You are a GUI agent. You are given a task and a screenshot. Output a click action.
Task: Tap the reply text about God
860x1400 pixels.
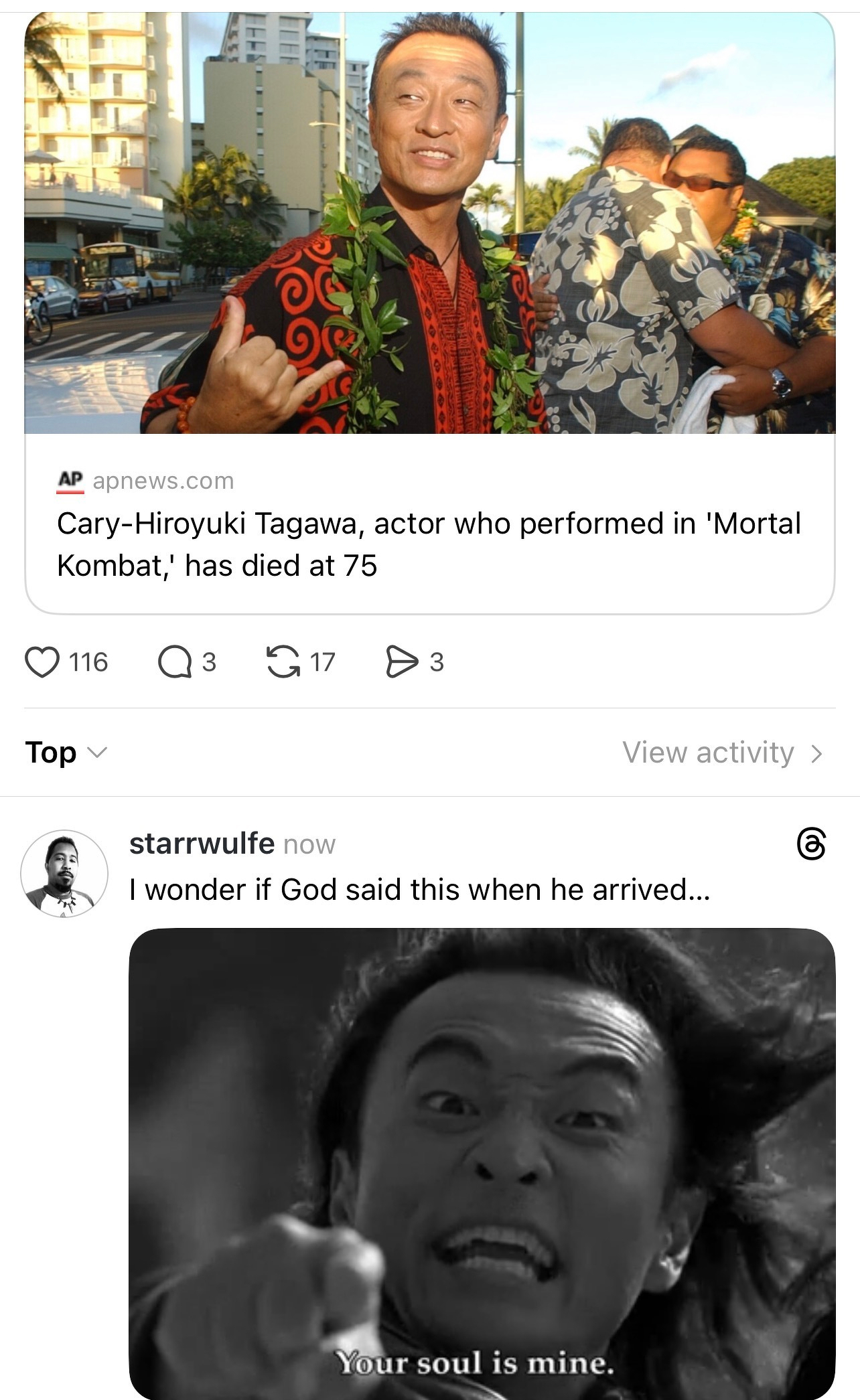tap(419, 890)
